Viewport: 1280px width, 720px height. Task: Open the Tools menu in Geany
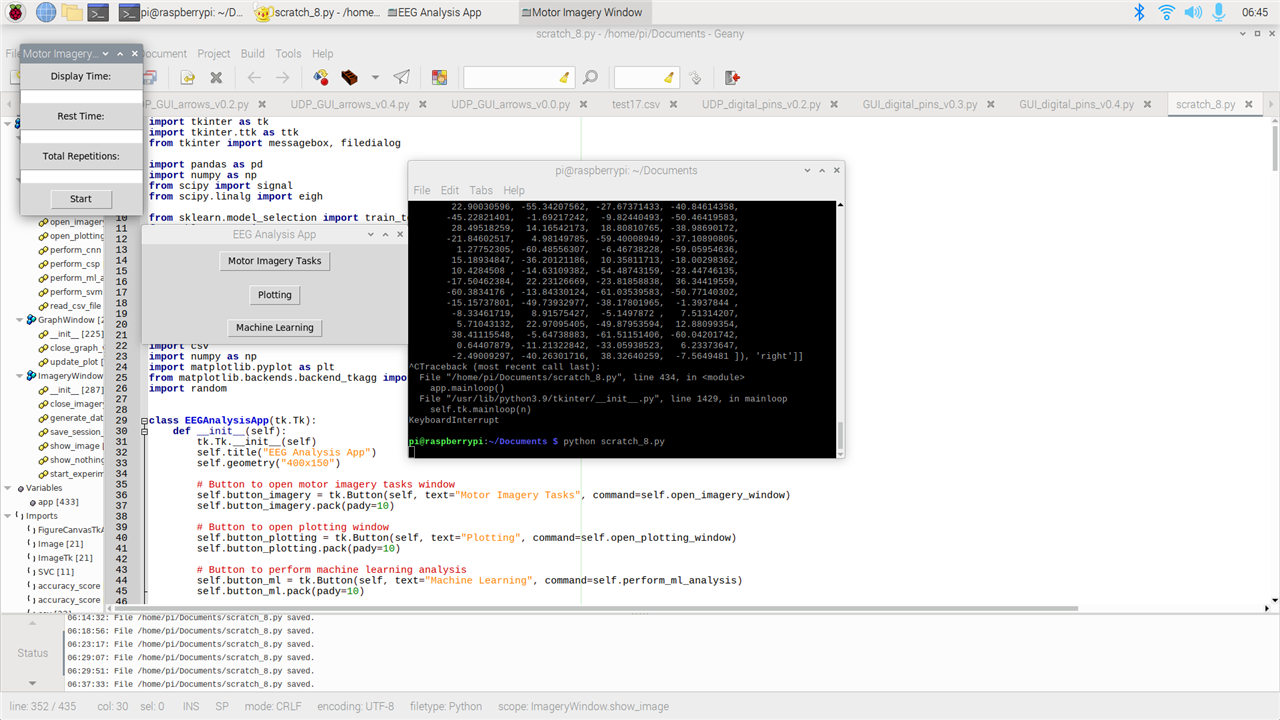coord(288,54)
